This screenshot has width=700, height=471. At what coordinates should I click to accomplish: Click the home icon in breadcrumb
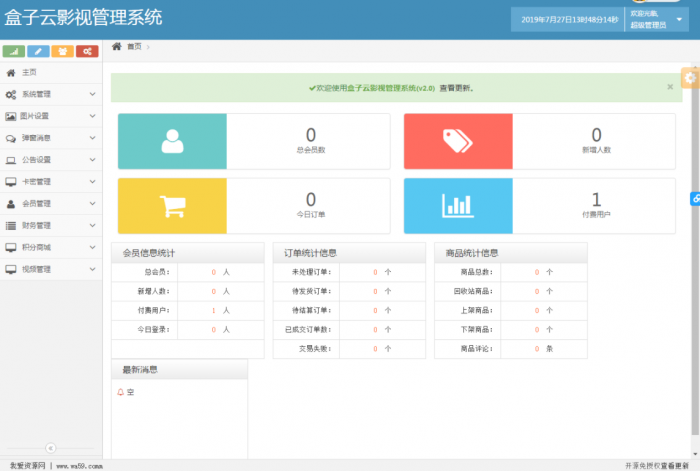coord(117,47)
